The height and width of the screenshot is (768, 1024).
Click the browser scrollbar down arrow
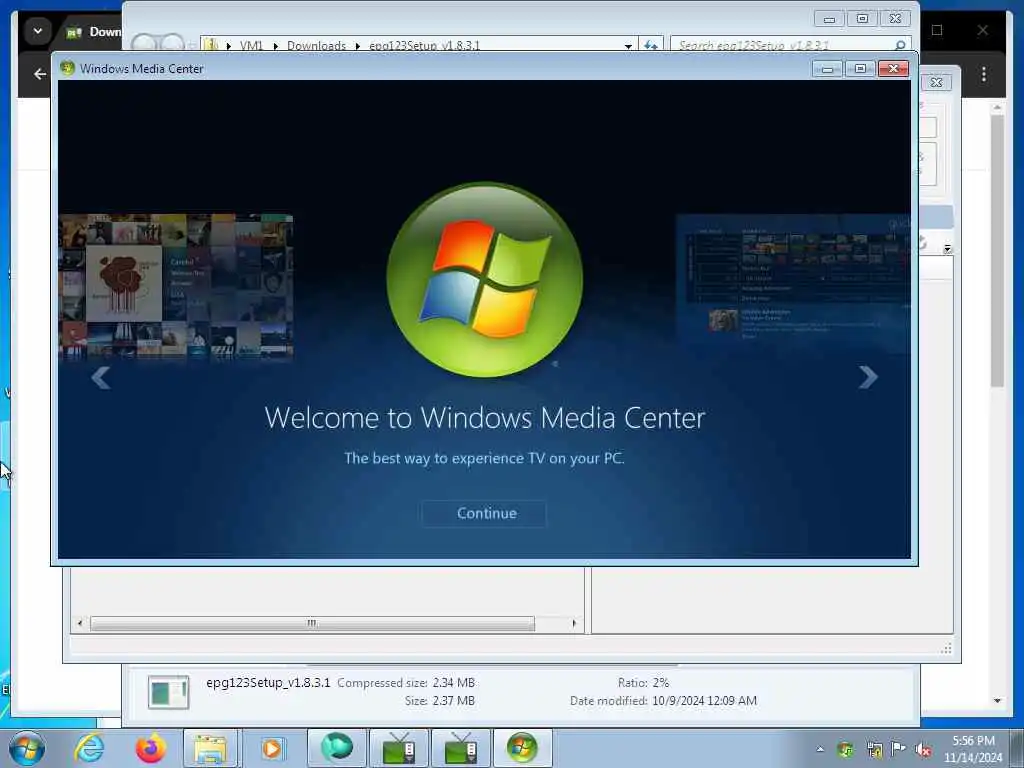point(997,701)
